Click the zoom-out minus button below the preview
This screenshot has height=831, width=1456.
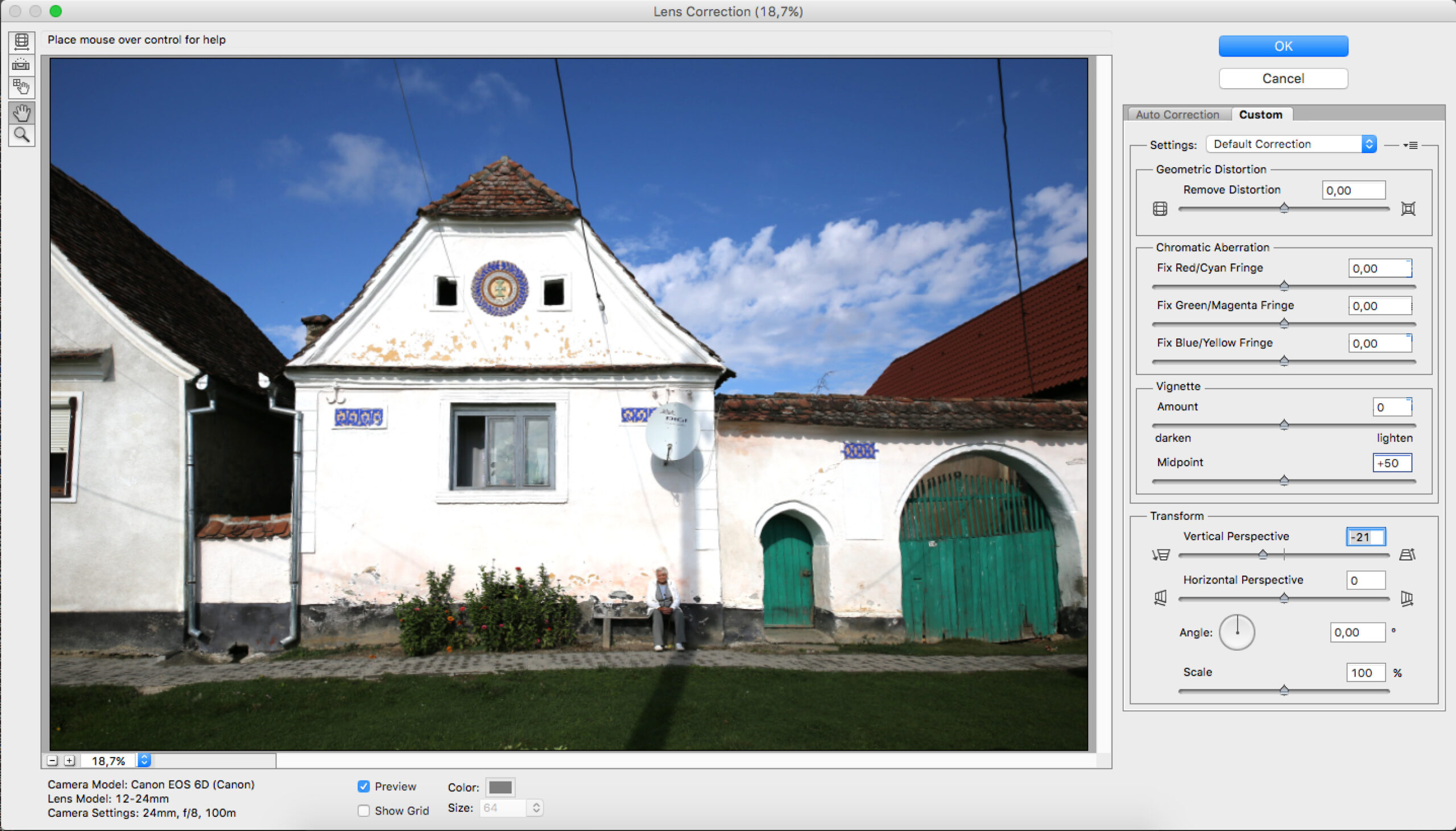coord(52,760)
